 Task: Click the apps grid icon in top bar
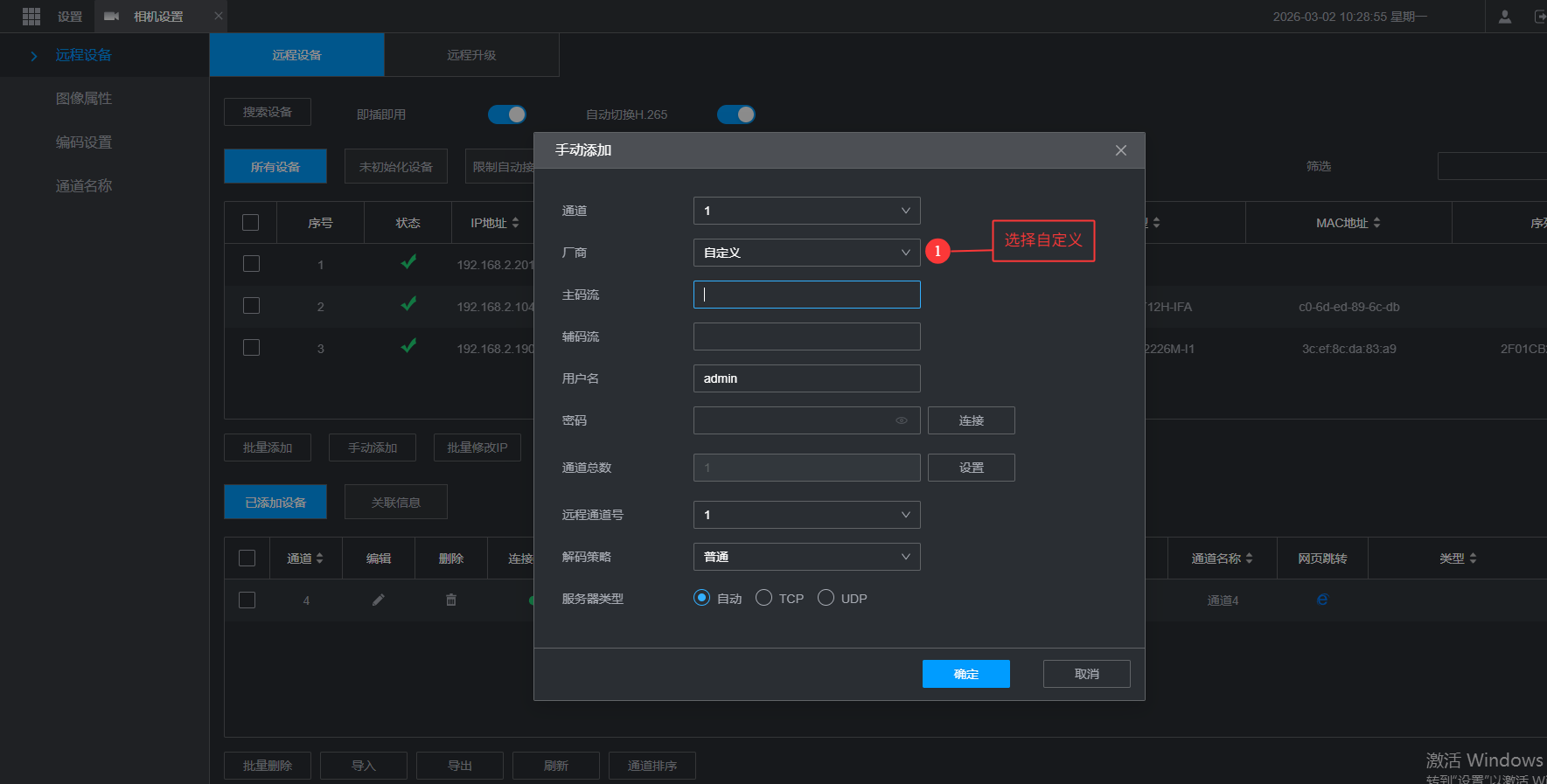coord(31,17)
